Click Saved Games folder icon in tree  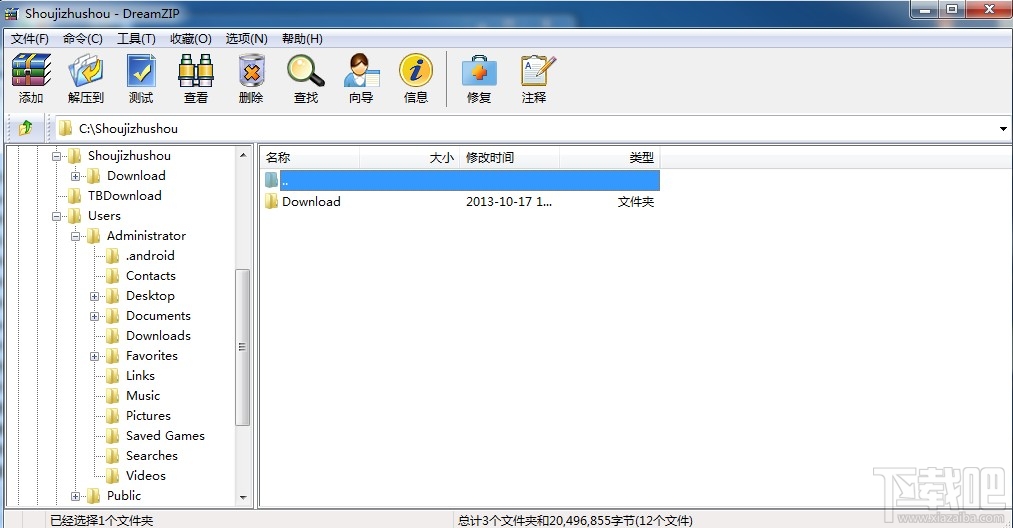112,436
